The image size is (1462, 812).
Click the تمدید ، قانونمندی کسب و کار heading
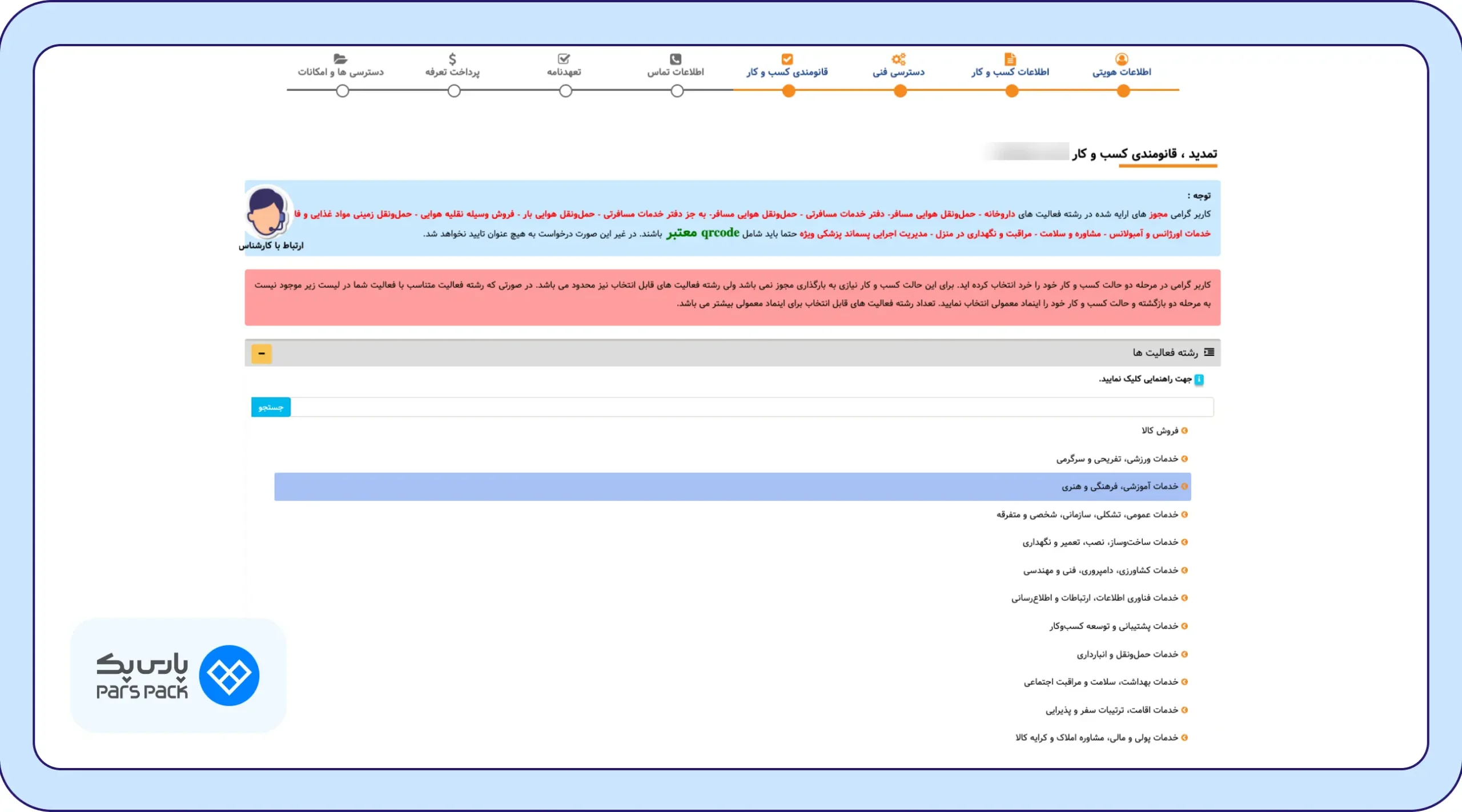(x=1144, y=154)
